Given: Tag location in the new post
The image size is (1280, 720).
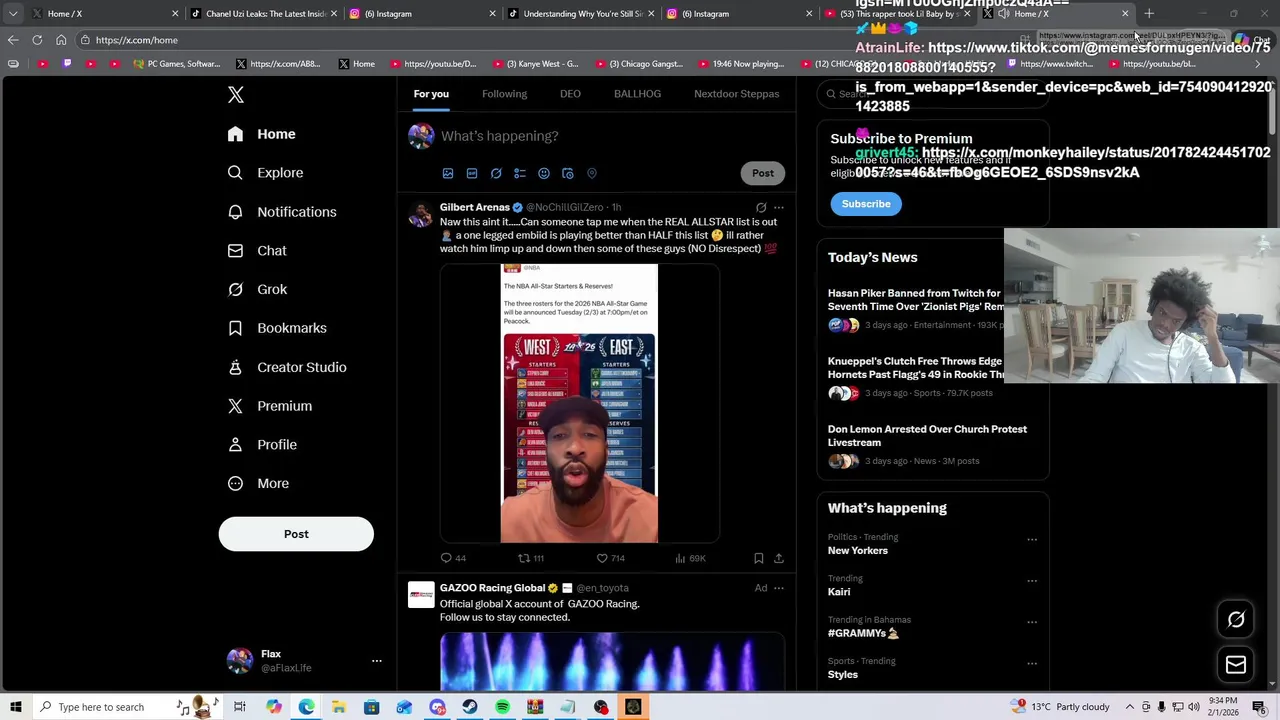Looking at the screenshot, I should (592, 174).
